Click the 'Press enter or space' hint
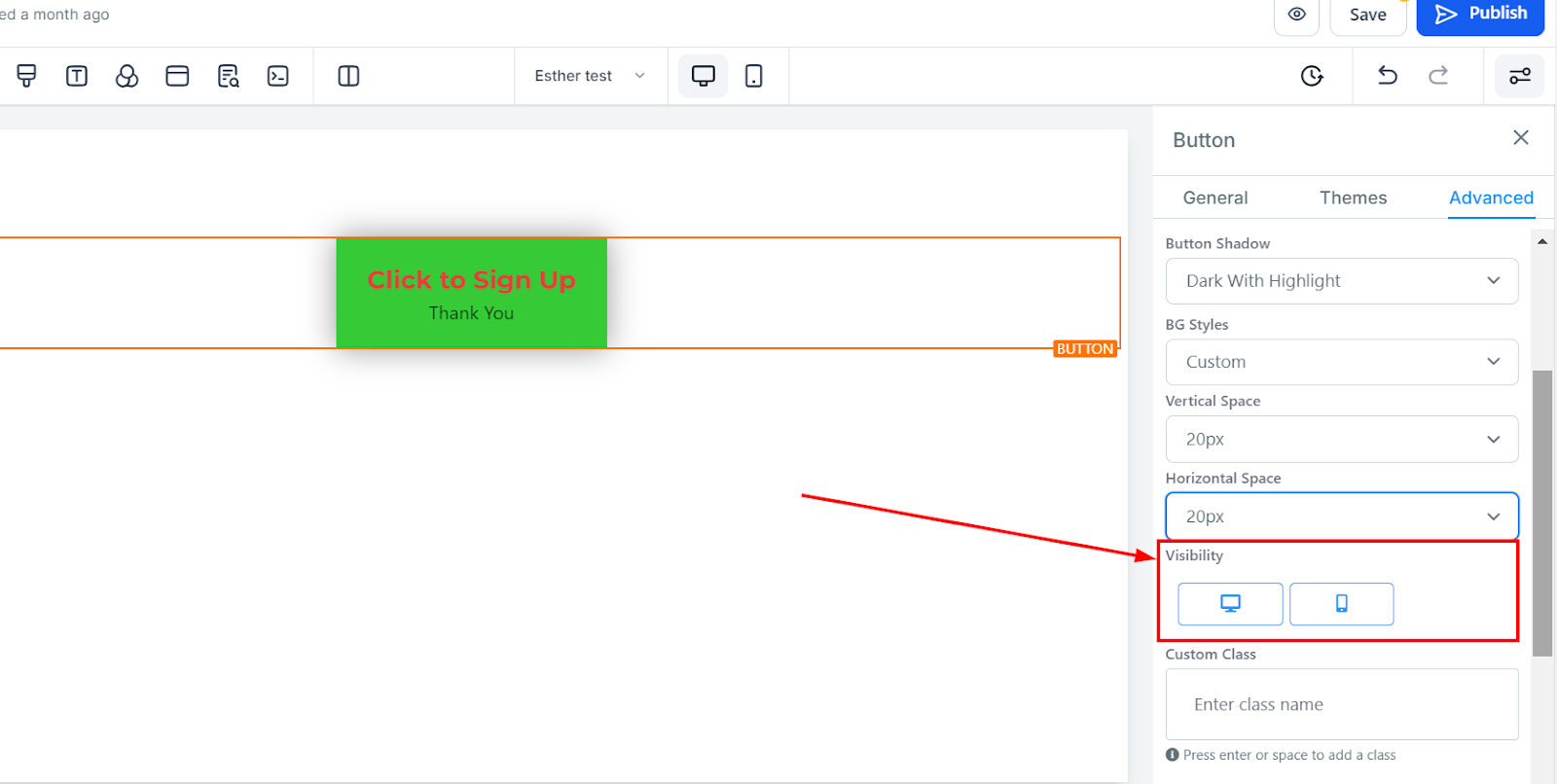Viewport: 1557px width, 784px height. pyautogui.click(x=1289, y=755)
